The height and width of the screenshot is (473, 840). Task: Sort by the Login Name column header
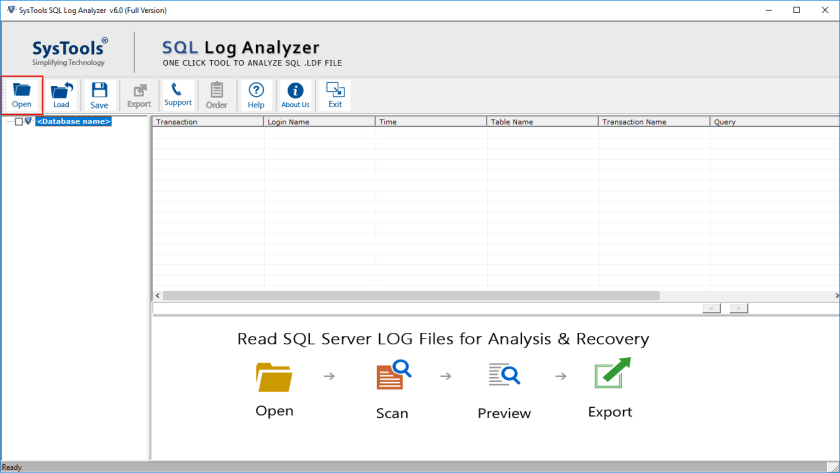point(319,122)
